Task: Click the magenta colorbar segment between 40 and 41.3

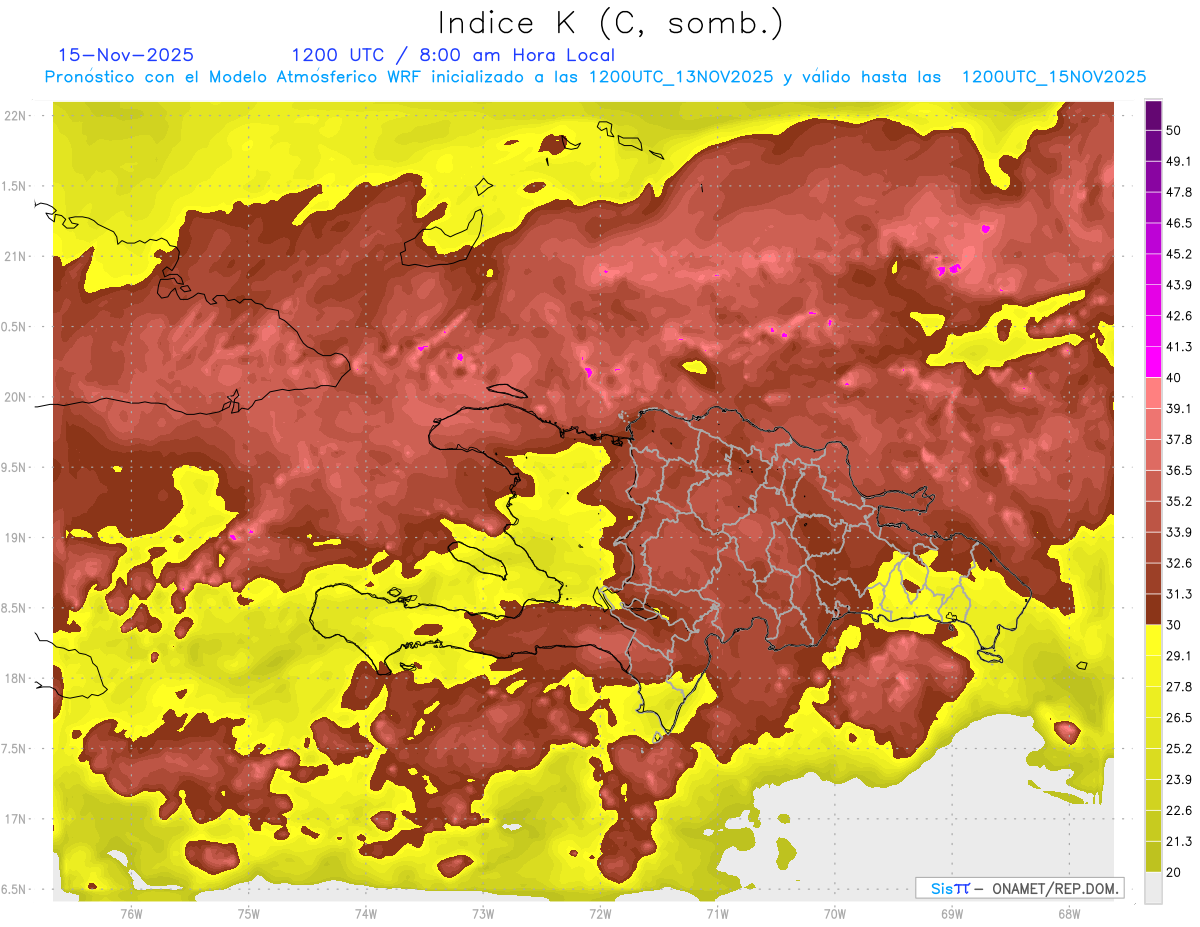Action: (x=1153, y=362)
